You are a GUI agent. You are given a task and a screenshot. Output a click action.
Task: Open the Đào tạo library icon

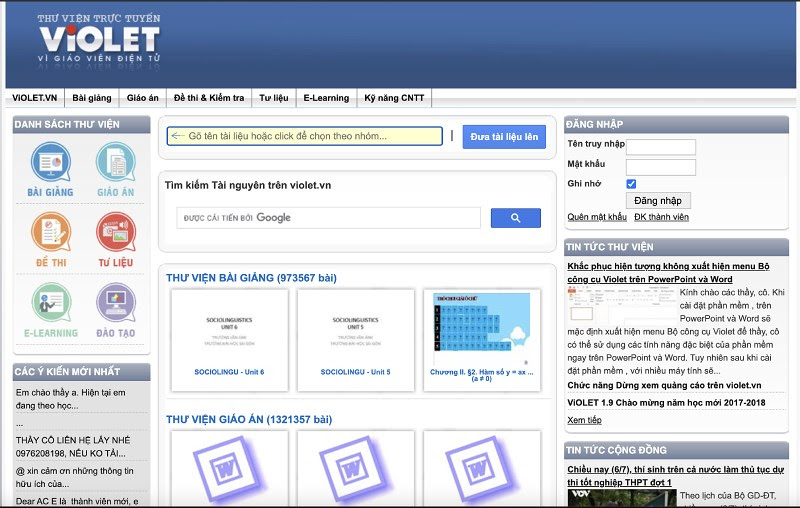coord(116,310)
